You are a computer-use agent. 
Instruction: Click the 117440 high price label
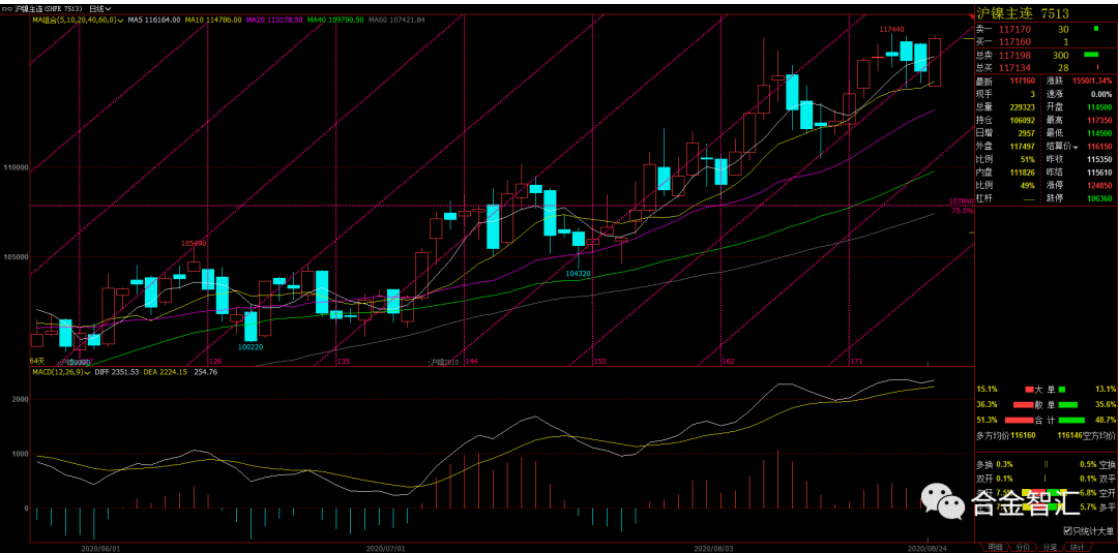(893, 30)
